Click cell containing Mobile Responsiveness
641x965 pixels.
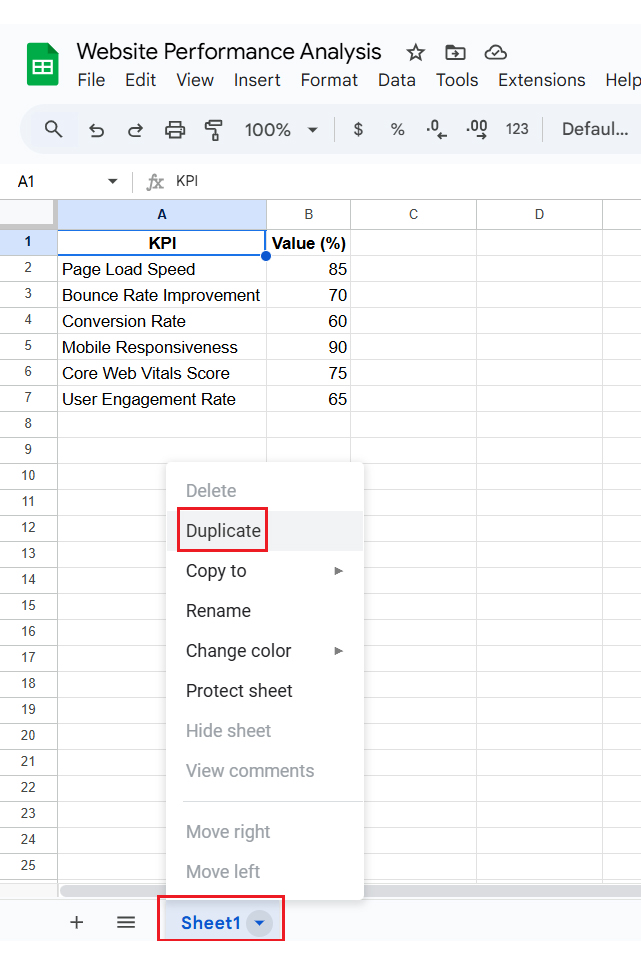pos(150,347)
